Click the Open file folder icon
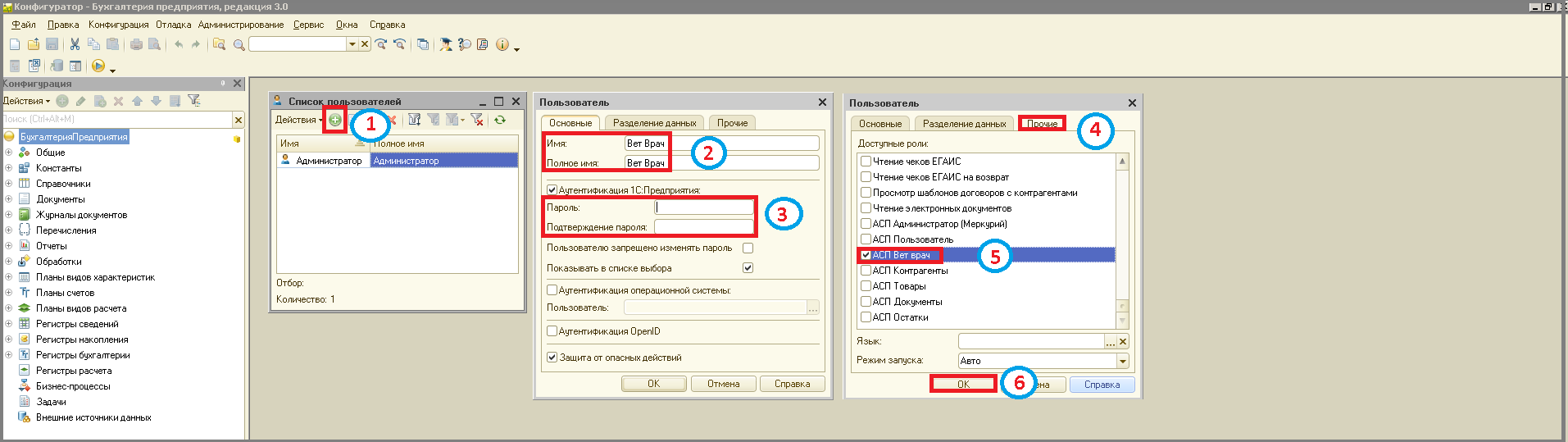The width and height of the screenshot is (1568, 442). [34, 44]
